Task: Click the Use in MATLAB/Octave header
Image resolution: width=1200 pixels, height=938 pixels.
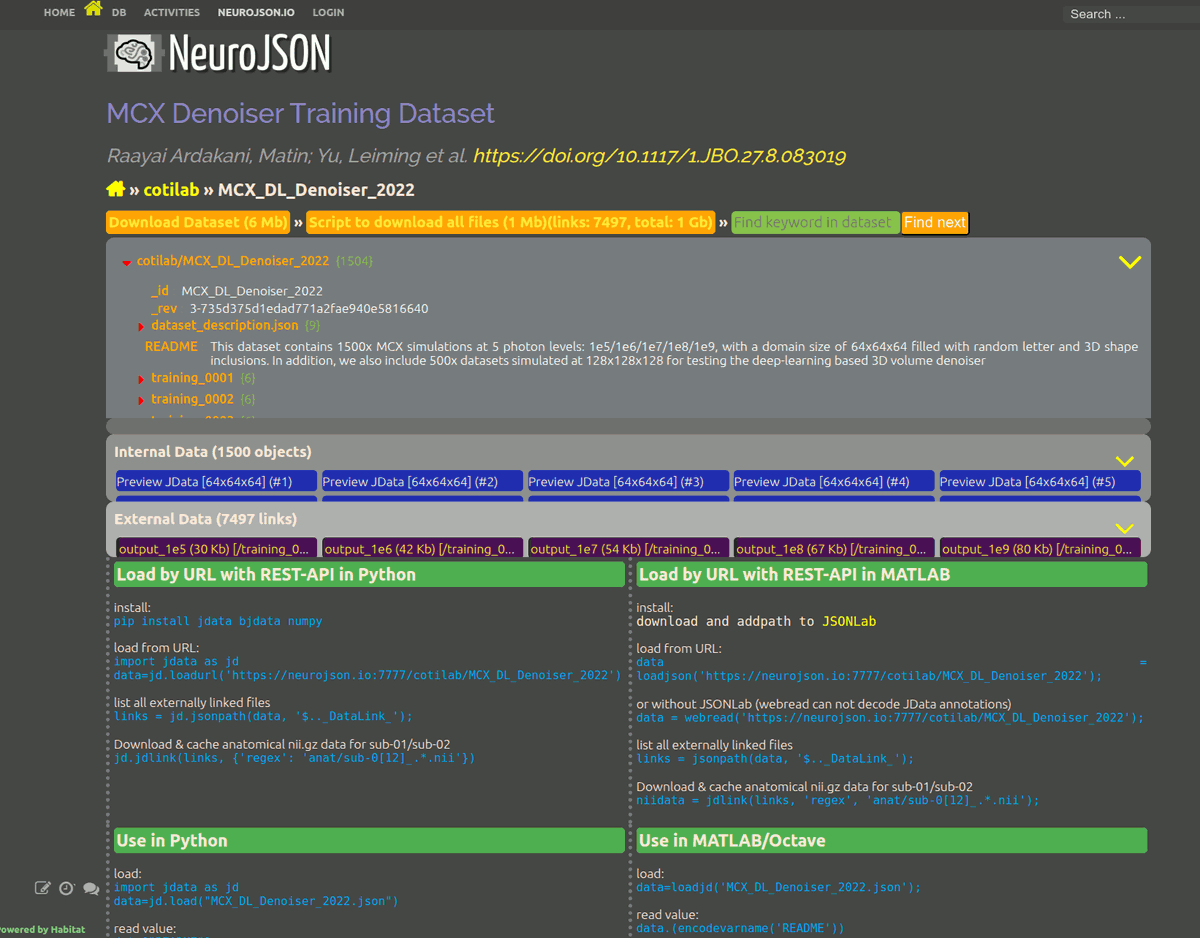Action: point(892,840)
